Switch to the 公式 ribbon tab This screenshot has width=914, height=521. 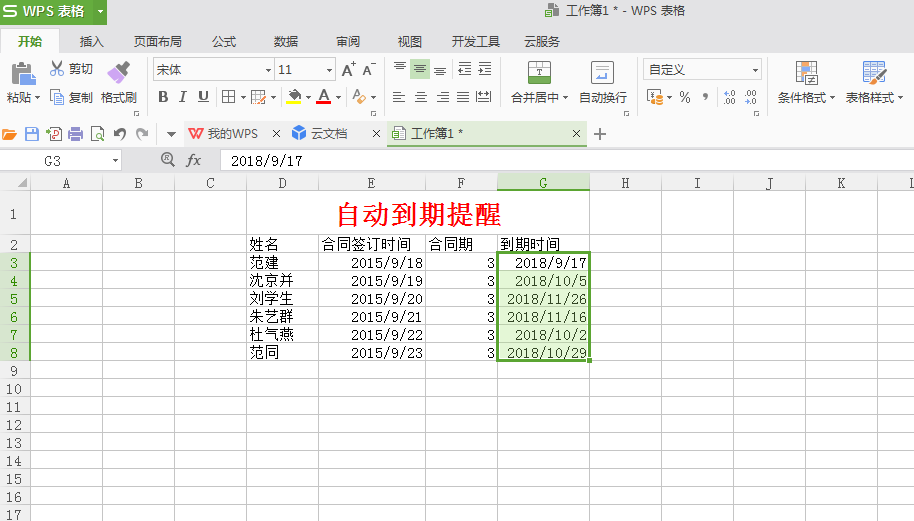[x=224, y=41]
